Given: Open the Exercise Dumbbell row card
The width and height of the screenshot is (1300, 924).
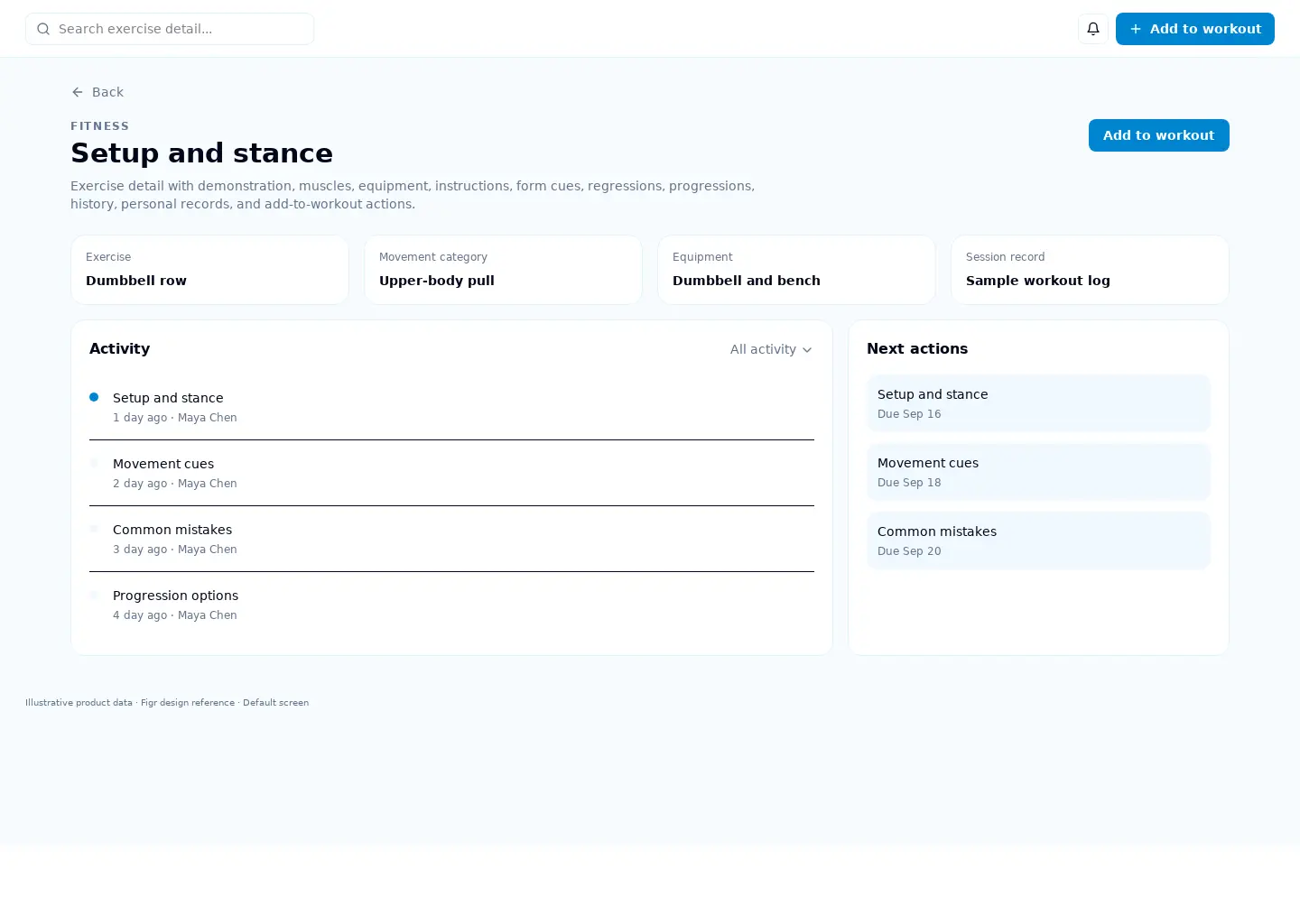Looking at the screenshot, I should pyautogui.click(x=209, y=270).
